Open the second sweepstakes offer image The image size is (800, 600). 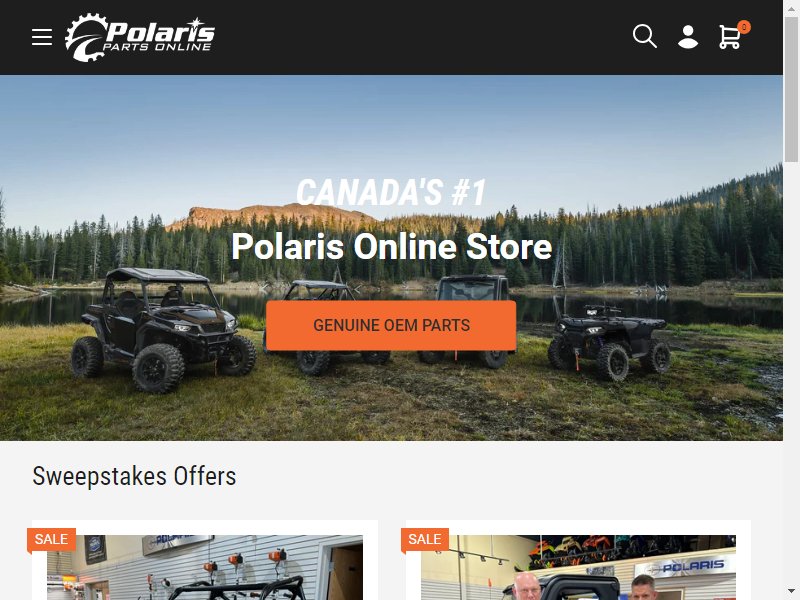578,567
